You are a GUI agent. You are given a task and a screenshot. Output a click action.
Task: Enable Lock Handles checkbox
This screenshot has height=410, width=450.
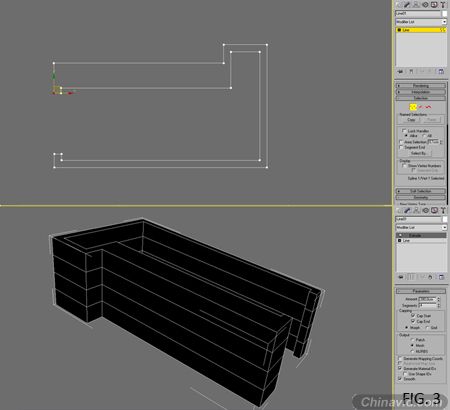(404, 131)
